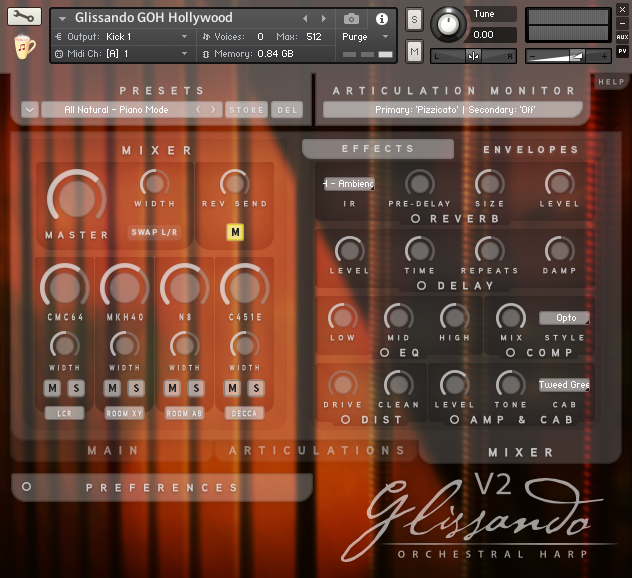The width and height of the screenshot is (632, 578).
Task: Open the instrument info icon
Action: click(382, 19)
